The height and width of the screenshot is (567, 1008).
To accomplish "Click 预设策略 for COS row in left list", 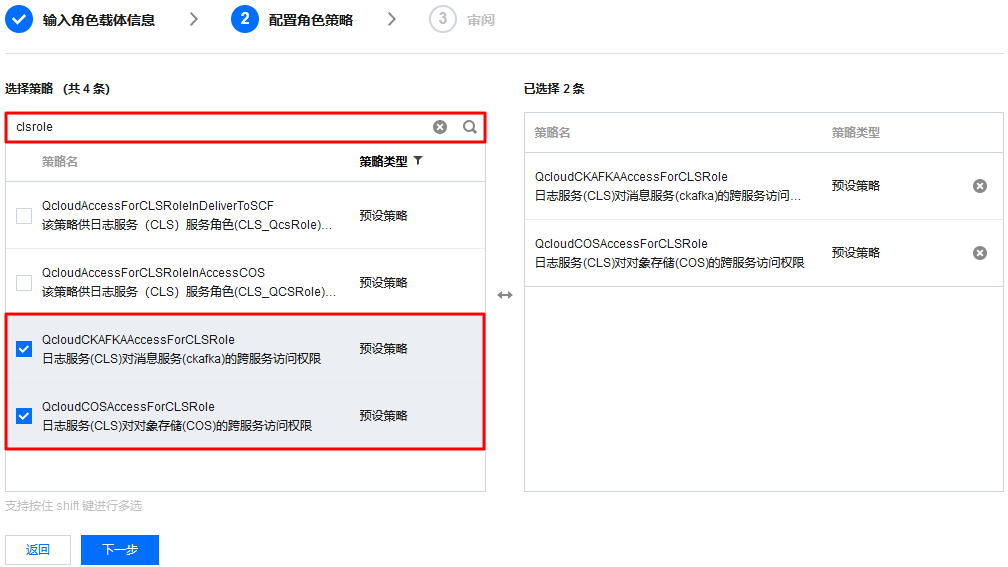I will tap(383, 415).
